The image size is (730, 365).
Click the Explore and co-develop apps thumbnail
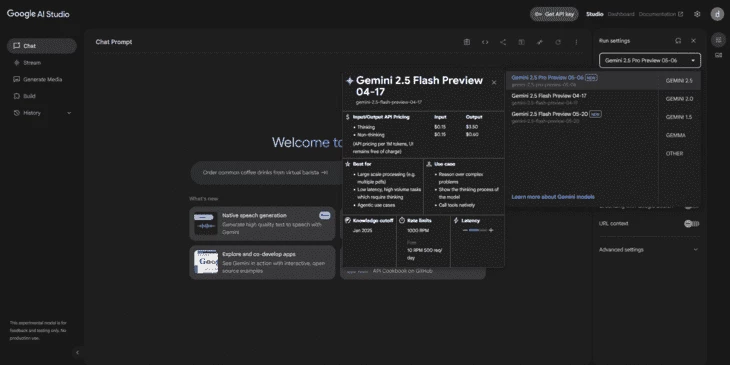[205, 262]
